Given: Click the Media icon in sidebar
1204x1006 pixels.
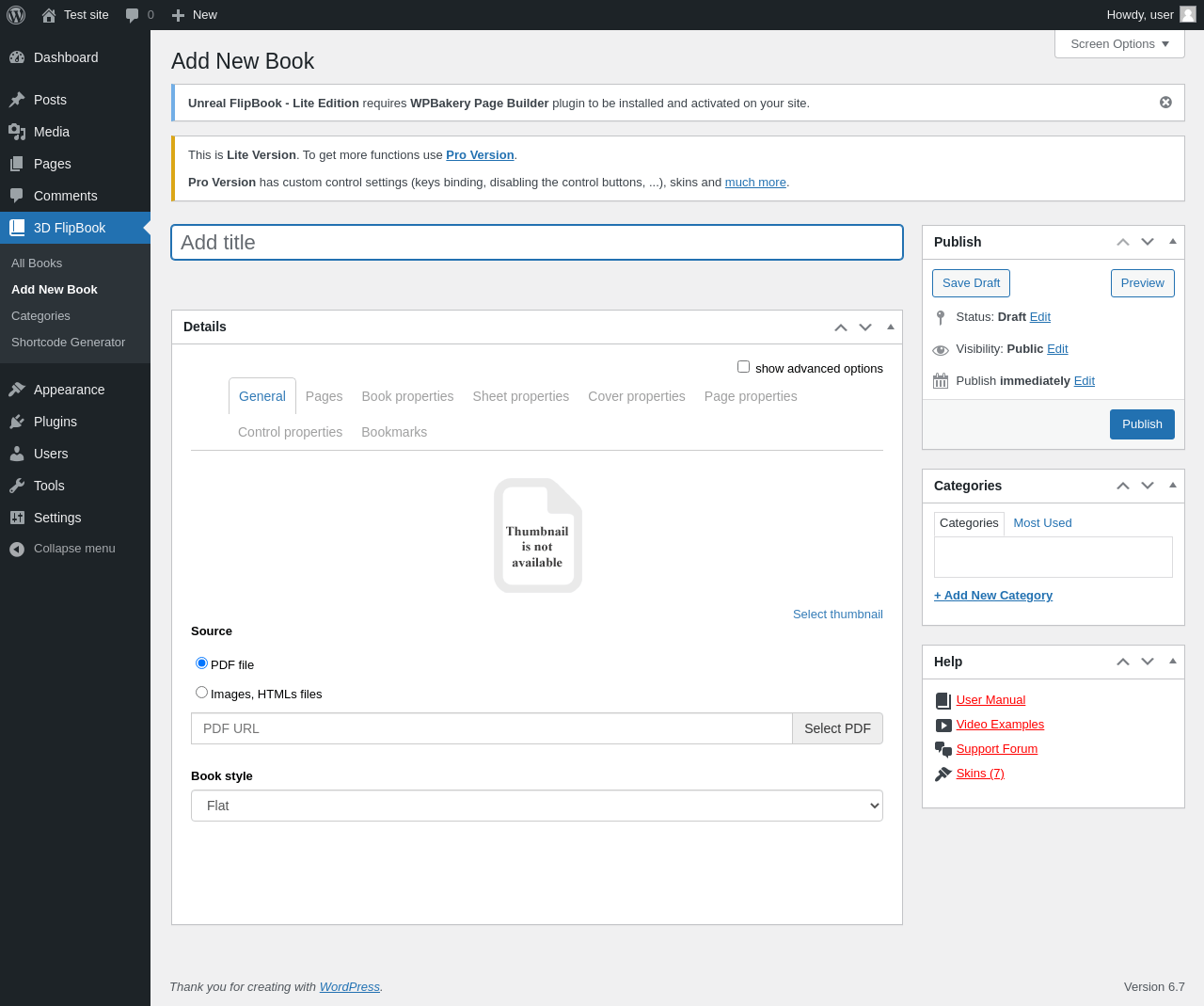Looking at the screenshot, I should tap(17, 132).
